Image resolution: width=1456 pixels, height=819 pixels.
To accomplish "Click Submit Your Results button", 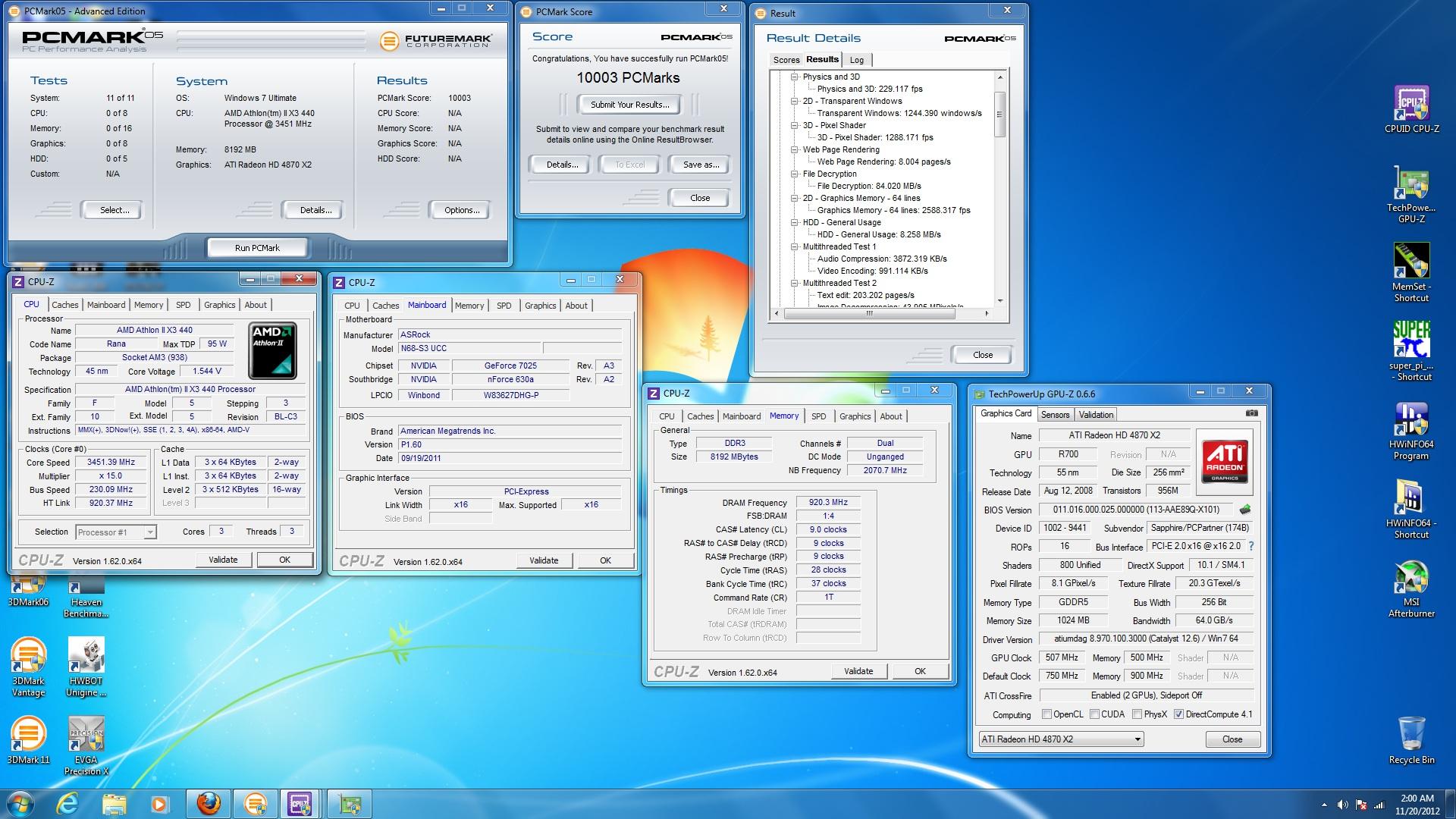I will [629, 105].
